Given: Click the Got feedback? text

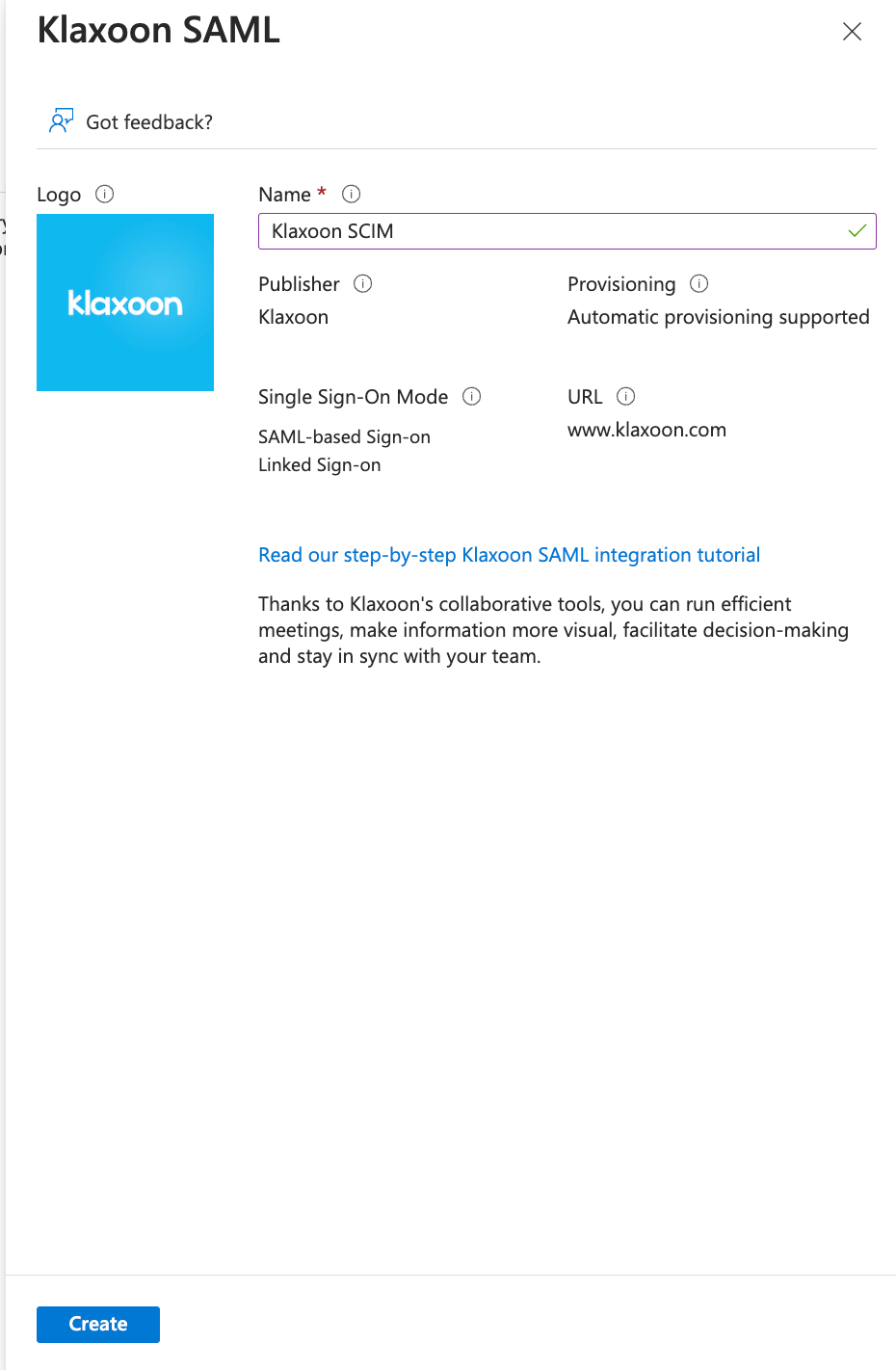Looking at the screenshot, I should 149,122.
